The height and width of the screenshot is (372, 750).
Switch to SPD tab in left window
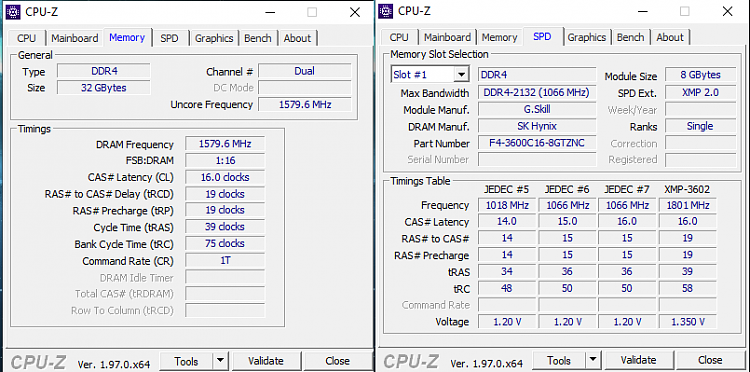169,38
